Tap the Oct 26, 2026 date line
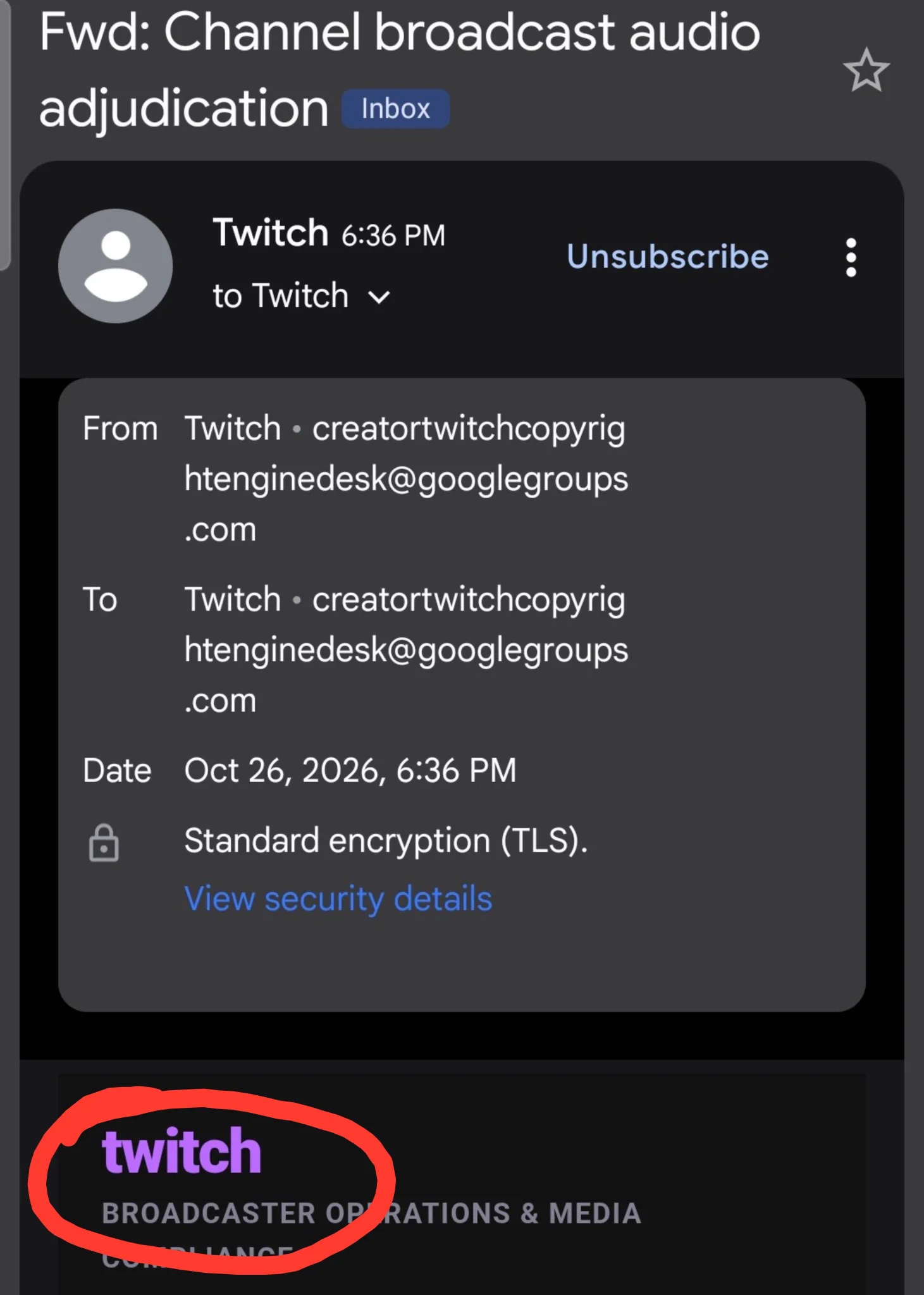 (x=350, y=771)
